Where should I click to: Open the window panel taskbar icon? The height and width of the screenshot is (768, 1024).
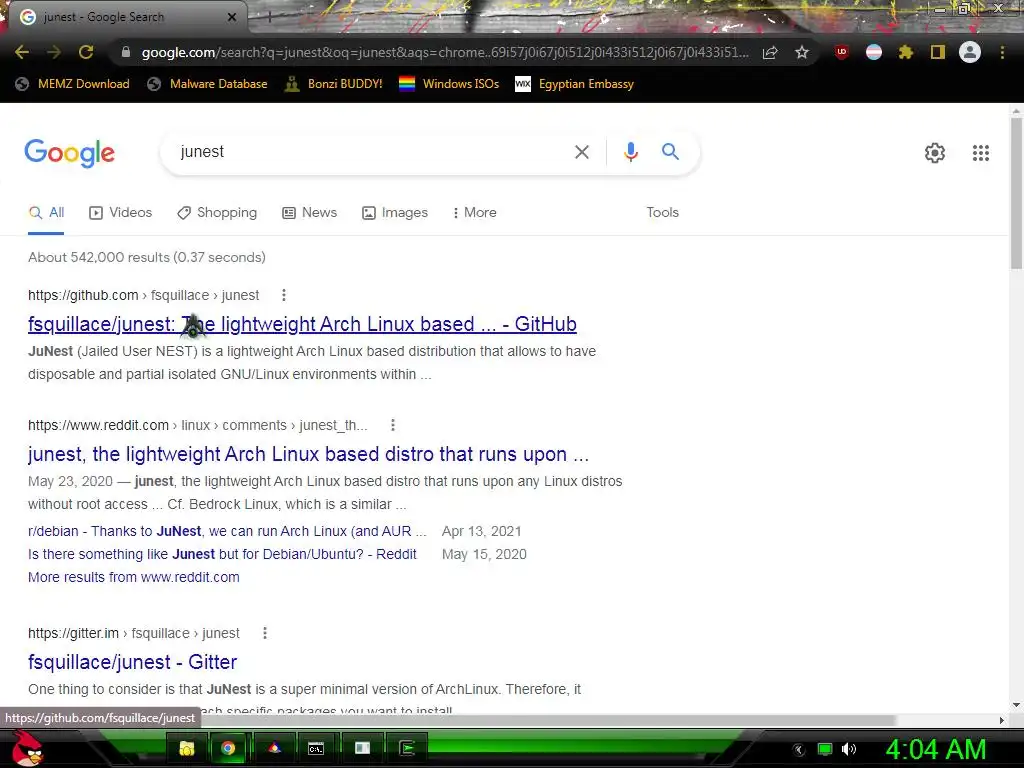(x=362, y=748)
